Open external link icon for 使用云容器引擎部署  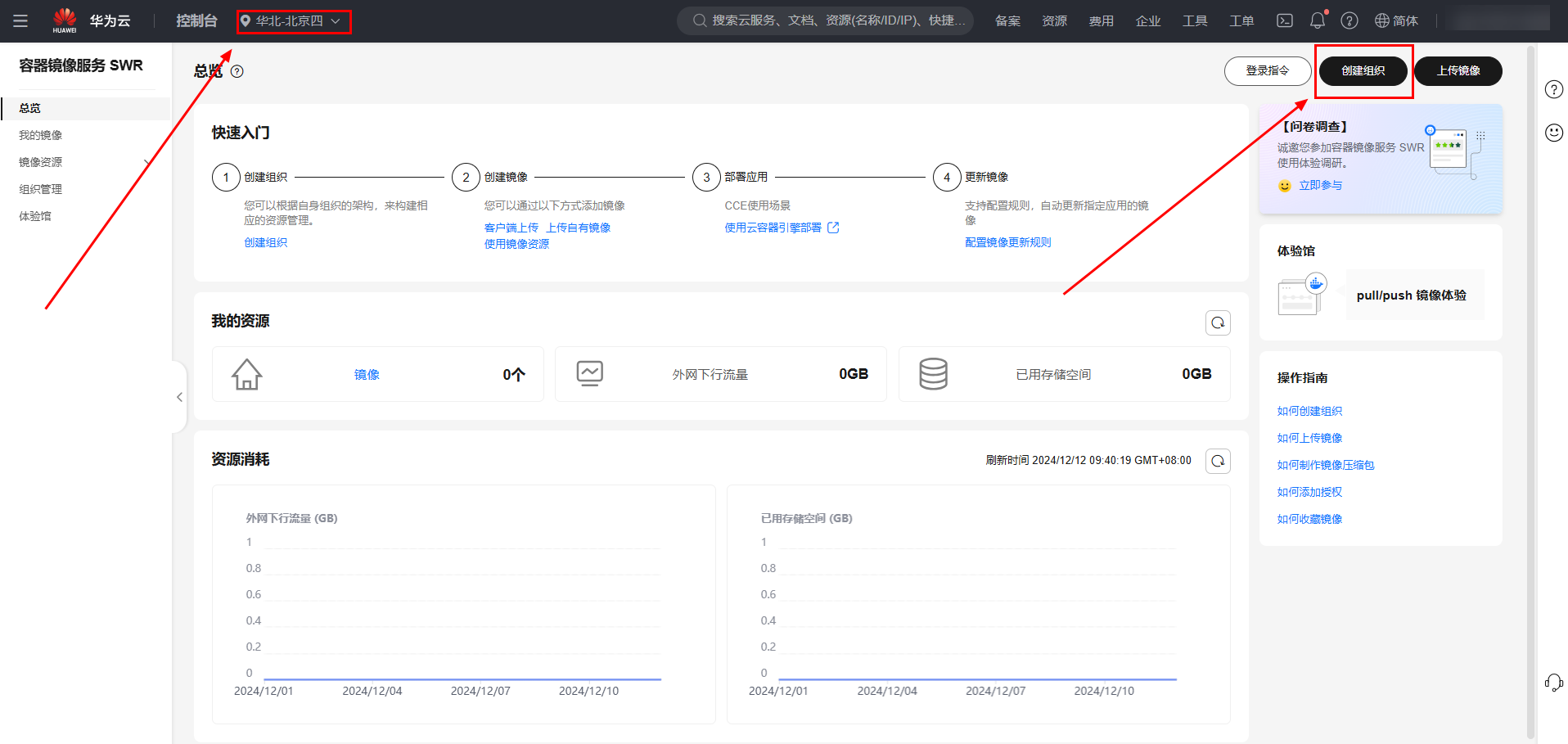pyautogui.click(x=833, y=228)
